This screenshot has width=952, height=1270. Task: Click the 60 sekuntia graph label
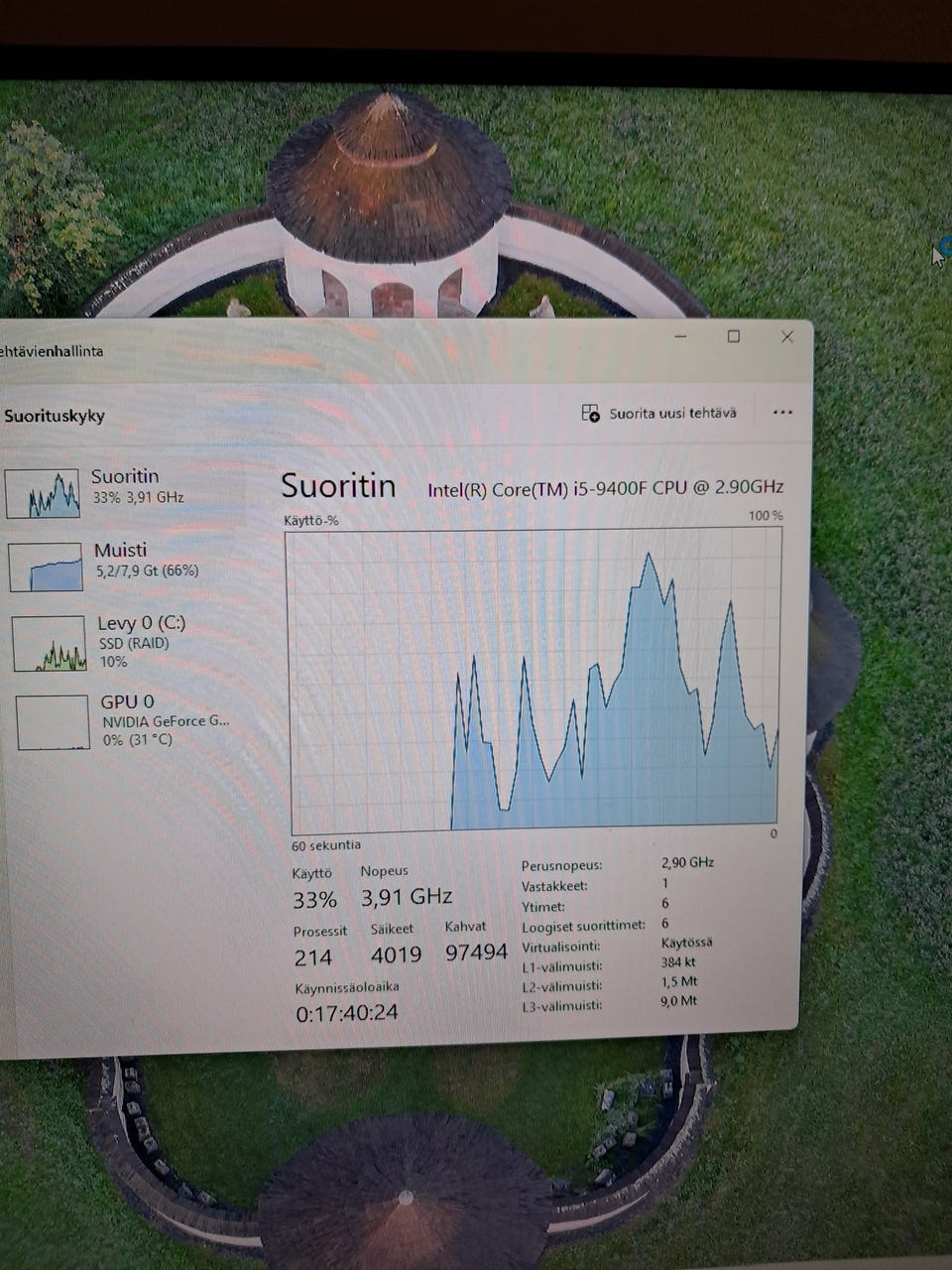[x=326, y=845]
